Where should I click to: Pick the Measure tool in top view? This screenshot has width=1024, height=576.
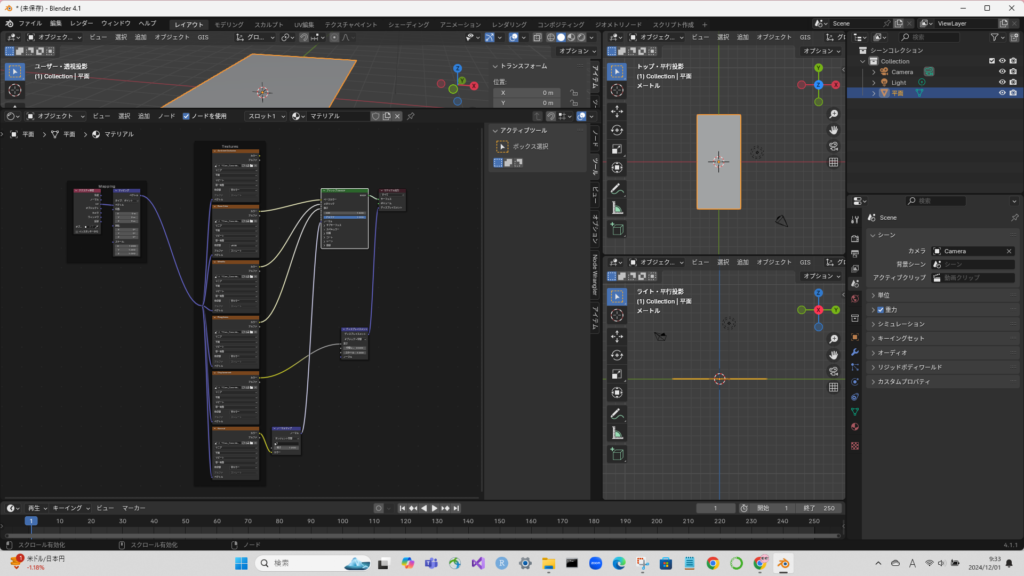(x=616, y=208)
